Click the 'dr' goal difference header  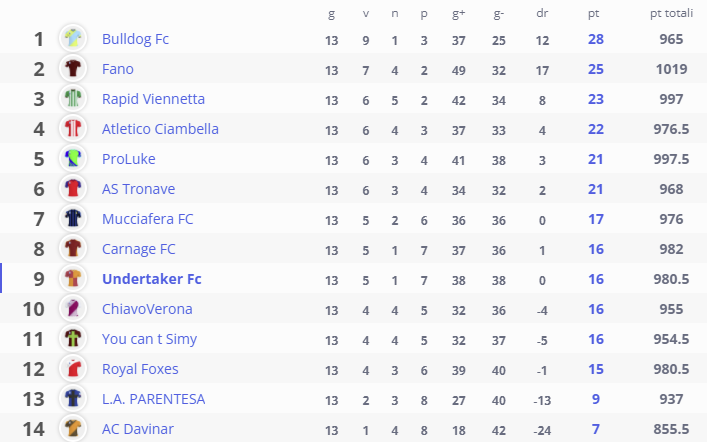pos(542,13)
